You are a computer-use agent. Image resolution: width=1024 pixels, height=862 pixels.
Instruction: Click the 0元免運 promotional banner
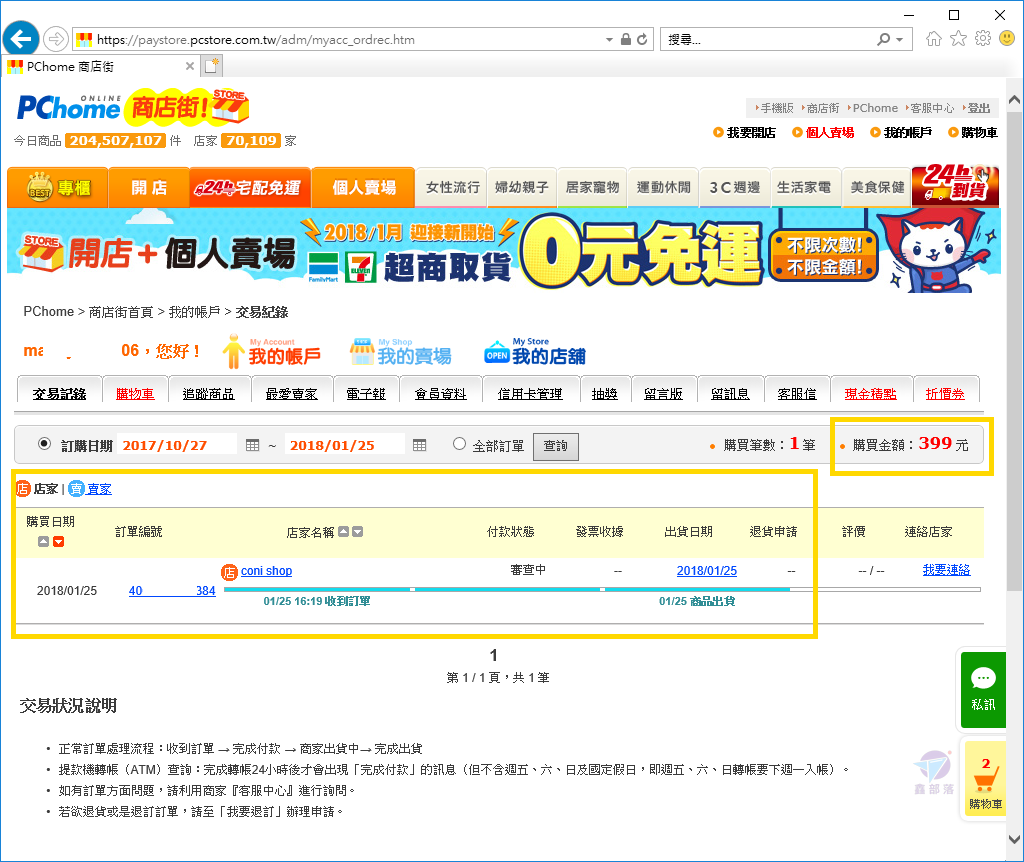(x=504, y=250)
